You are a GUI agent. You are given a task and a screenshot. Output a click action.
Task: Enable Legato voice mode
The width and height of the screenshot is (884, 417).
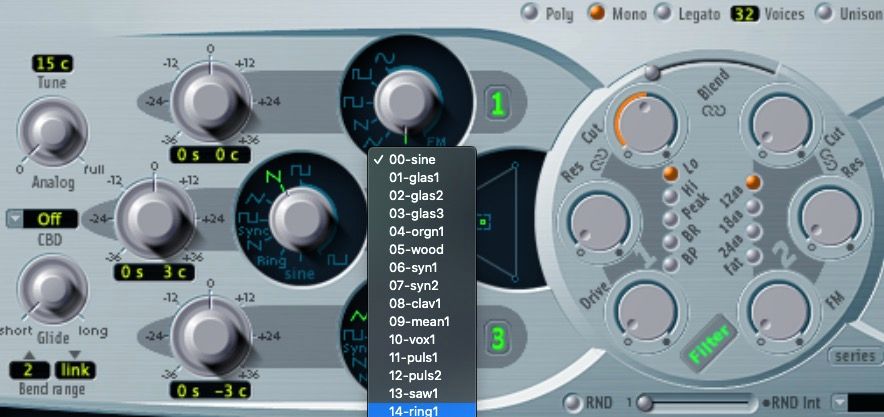click(x=661, y=14)
